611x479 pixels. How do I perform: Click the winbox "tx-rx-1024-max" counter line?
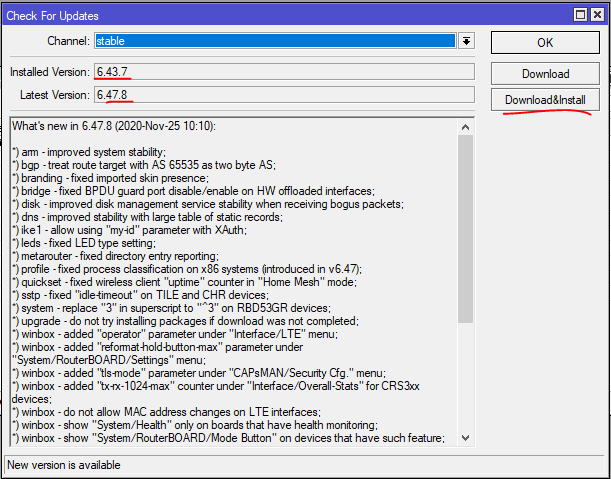[216, 392]
